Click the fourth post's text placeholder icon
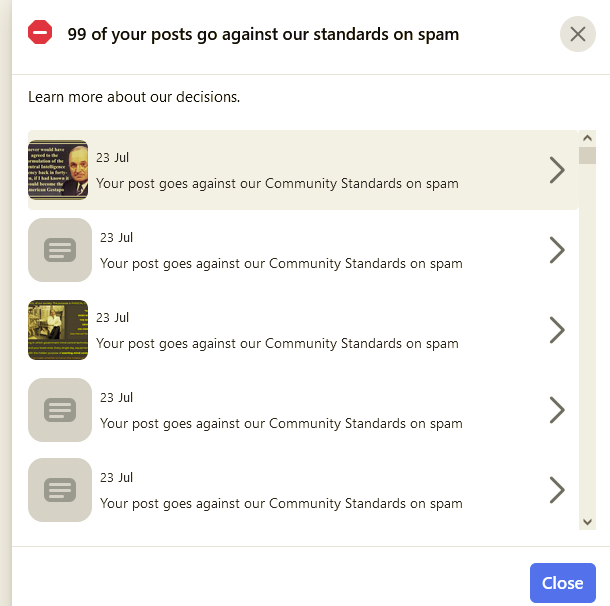Image resolution: width=610 pixels, height=606 pixels. click(x=60, y=410)
